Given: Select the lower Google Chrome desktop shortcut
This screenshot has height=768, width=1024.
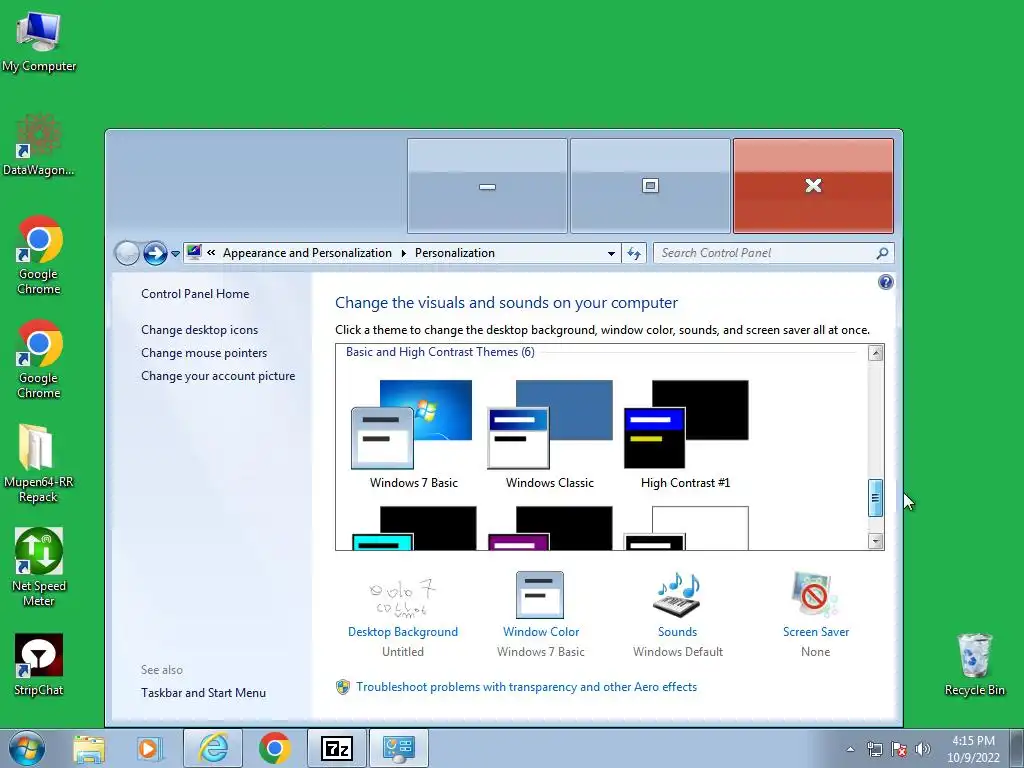Looking at the screenshot, I should [39, 360].
